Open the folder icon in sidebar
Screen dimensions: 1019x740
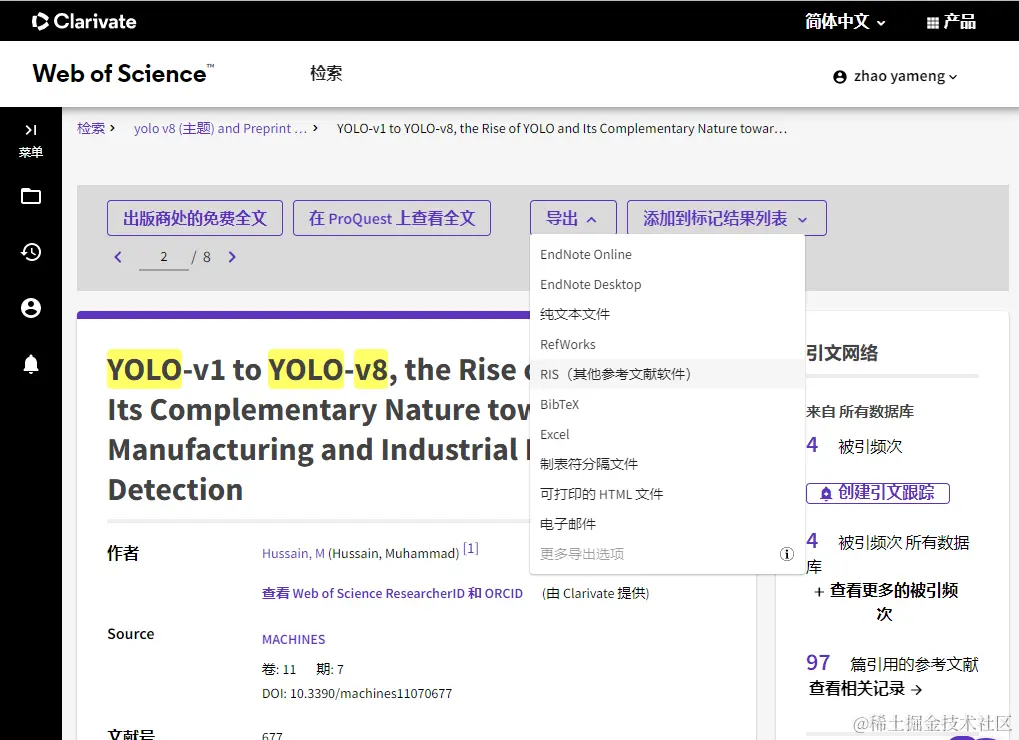[x=31, y=196]
